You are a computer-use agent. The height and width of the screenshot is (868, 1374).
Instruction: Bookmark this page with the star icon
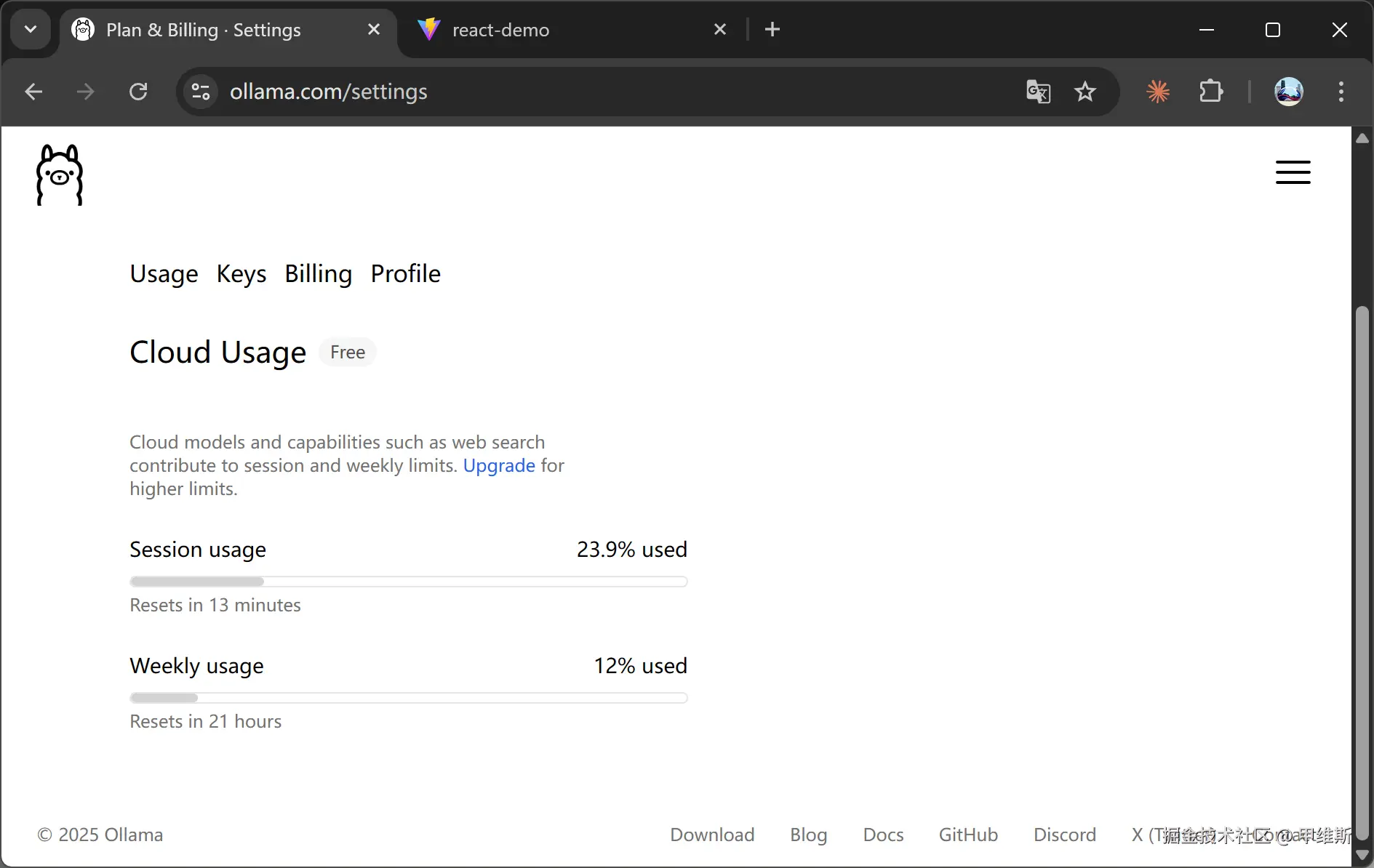click(1085, 92)
